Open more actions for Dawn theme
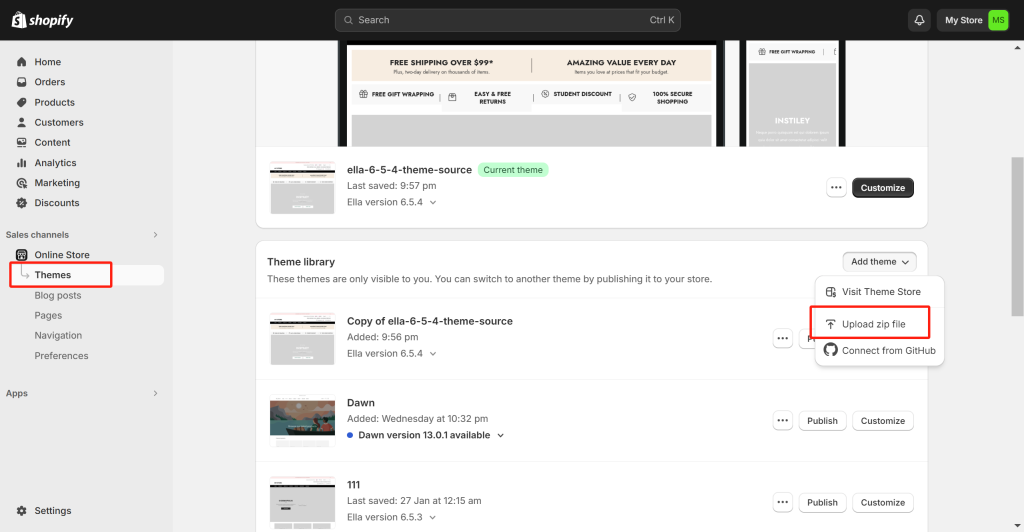This screenshot has width=1024, height=532. coord(782,421)
